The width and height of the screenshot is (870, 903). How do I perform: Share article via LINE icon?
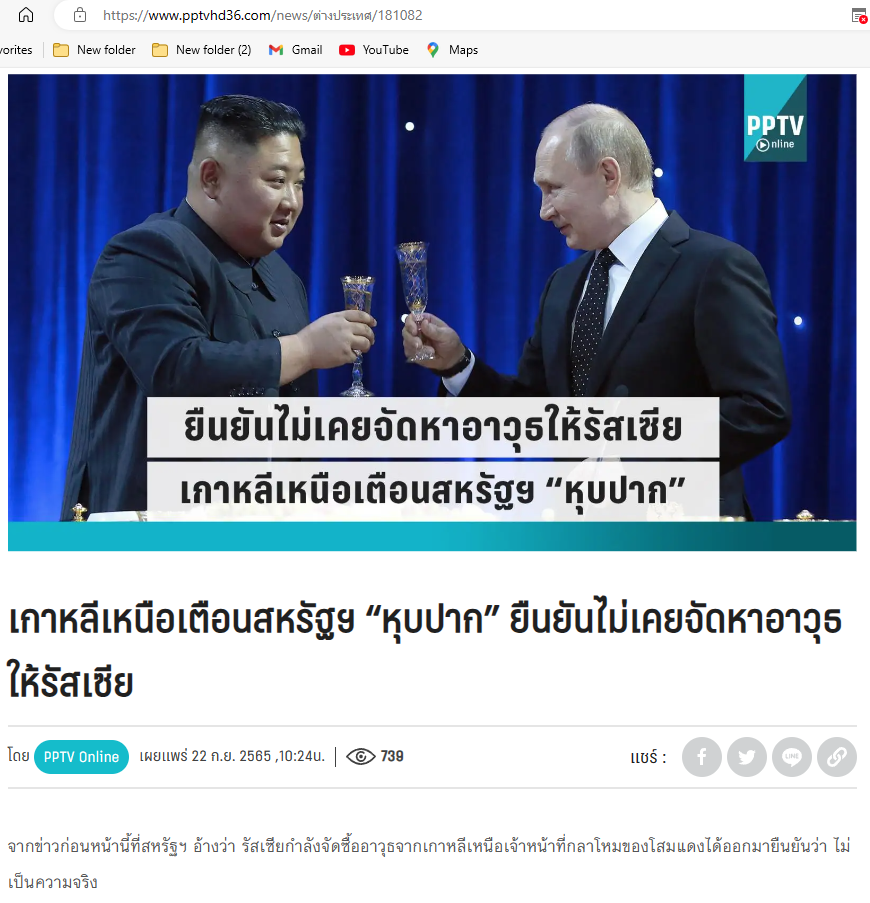tap(792, 757)
